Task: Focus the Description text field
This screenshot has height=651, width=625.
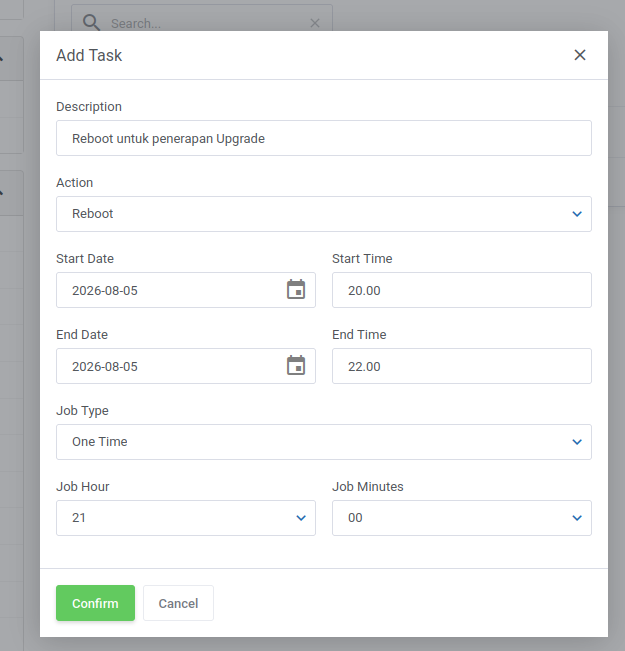Action: pos(324,138)
